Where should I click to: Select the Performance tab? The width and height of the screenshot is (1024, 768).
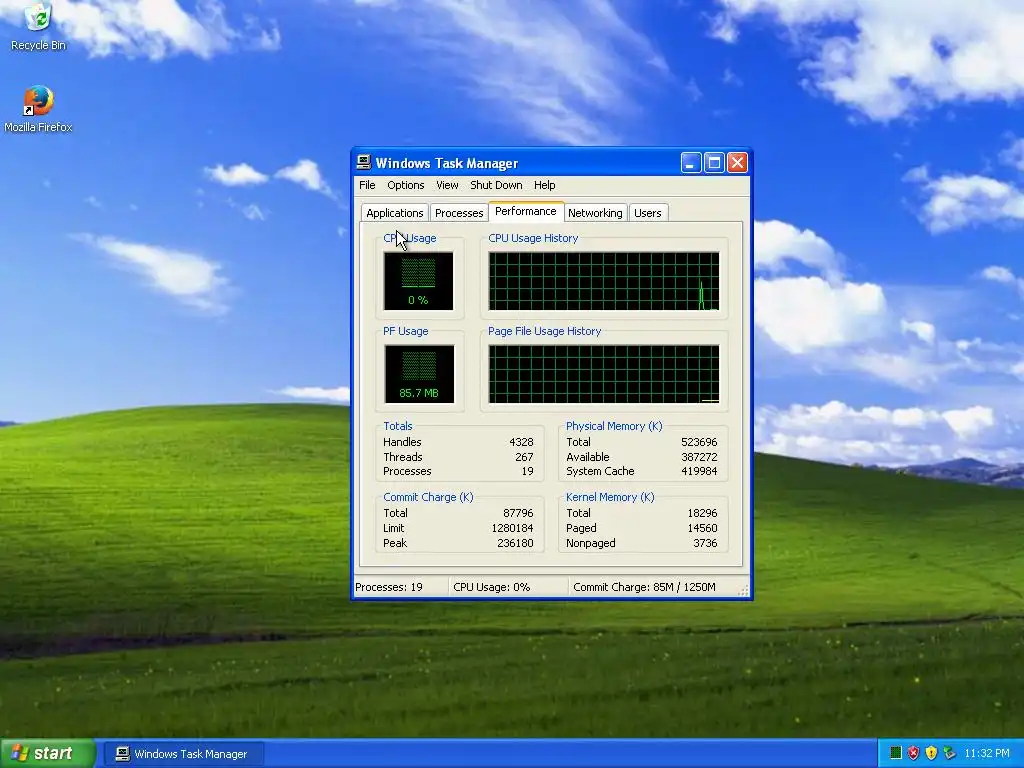(x=526, y=211)
